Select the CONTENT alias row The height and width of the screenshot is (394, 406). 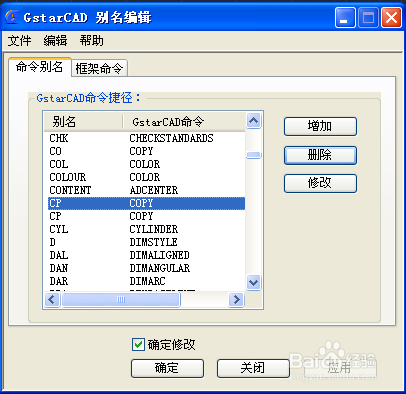point(147,190)
